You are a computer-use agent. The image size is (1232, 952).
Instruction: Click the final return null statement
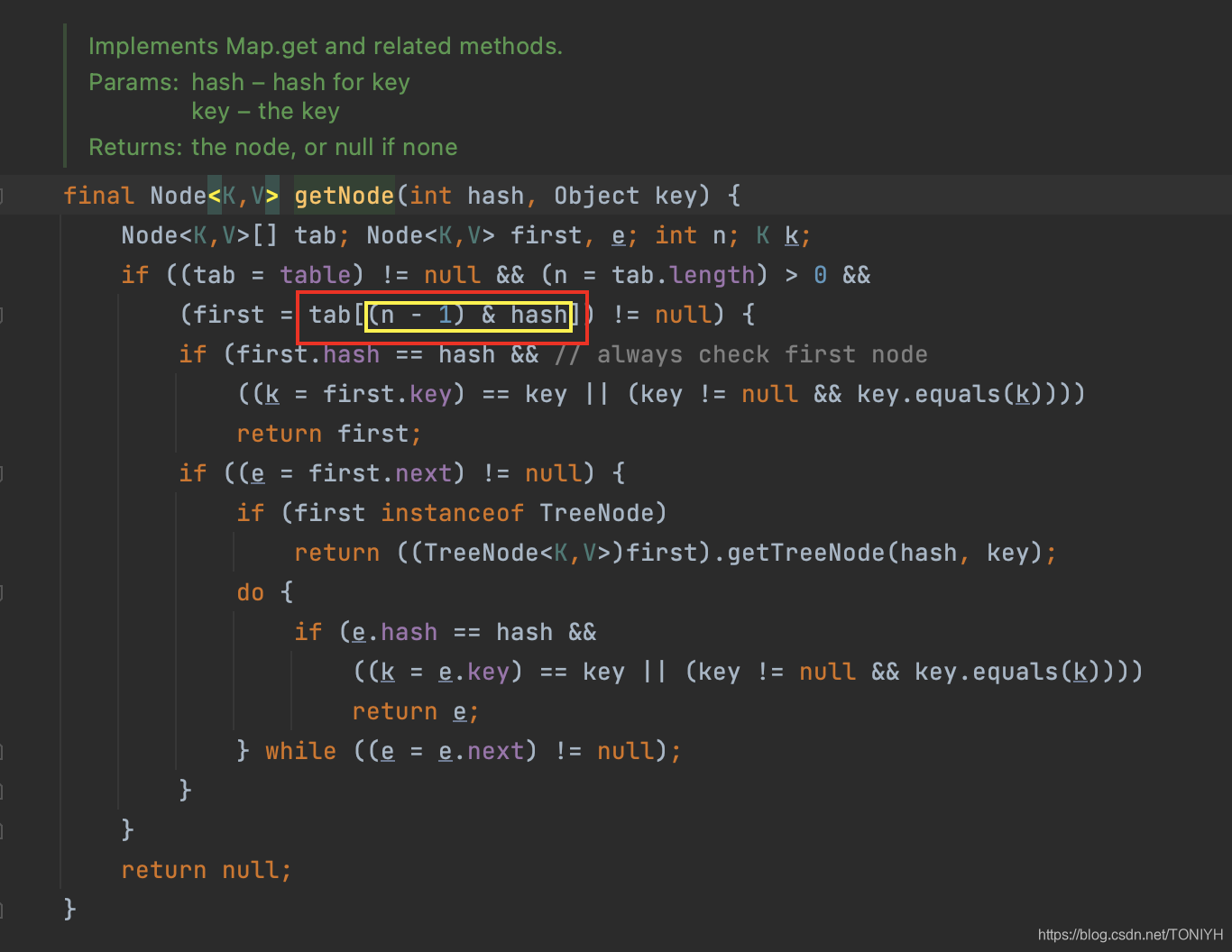click(x=206, y=870)
